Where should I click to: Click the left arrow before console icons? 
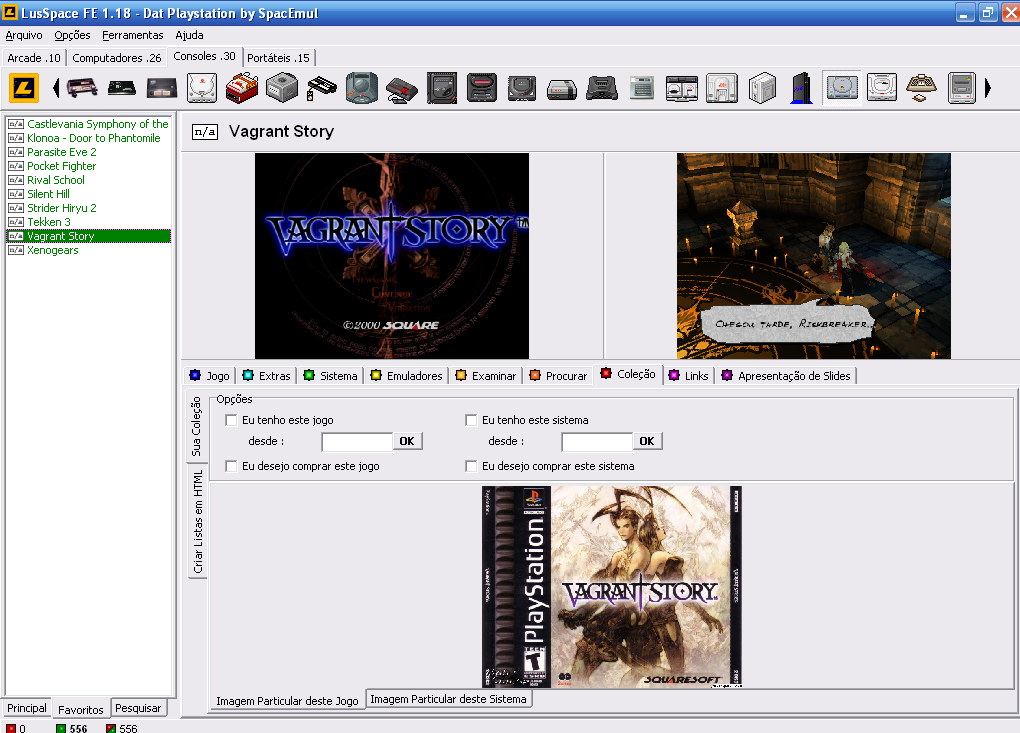[56, 88]
